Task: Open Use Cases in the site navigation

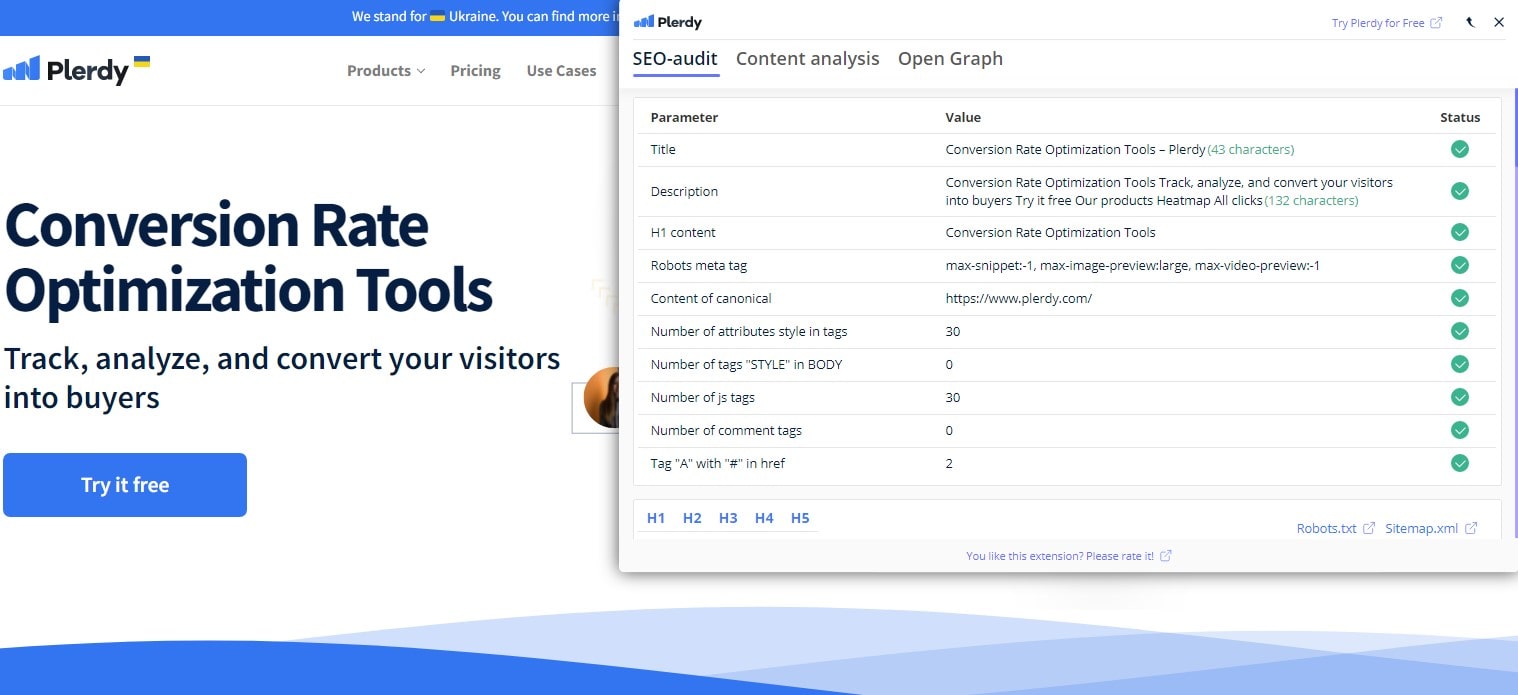Action: pyautogui.click(x=561, y=70)
